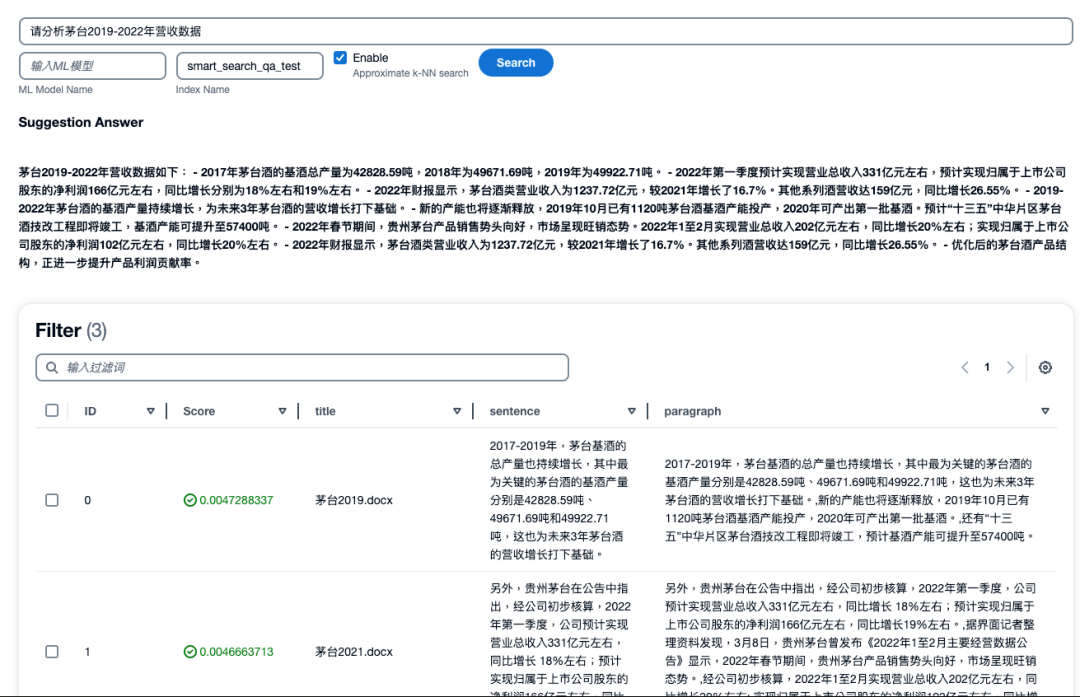Click the Suggestion Answer heading
This screenshot has width=1080, height=697.
(81, 122)
